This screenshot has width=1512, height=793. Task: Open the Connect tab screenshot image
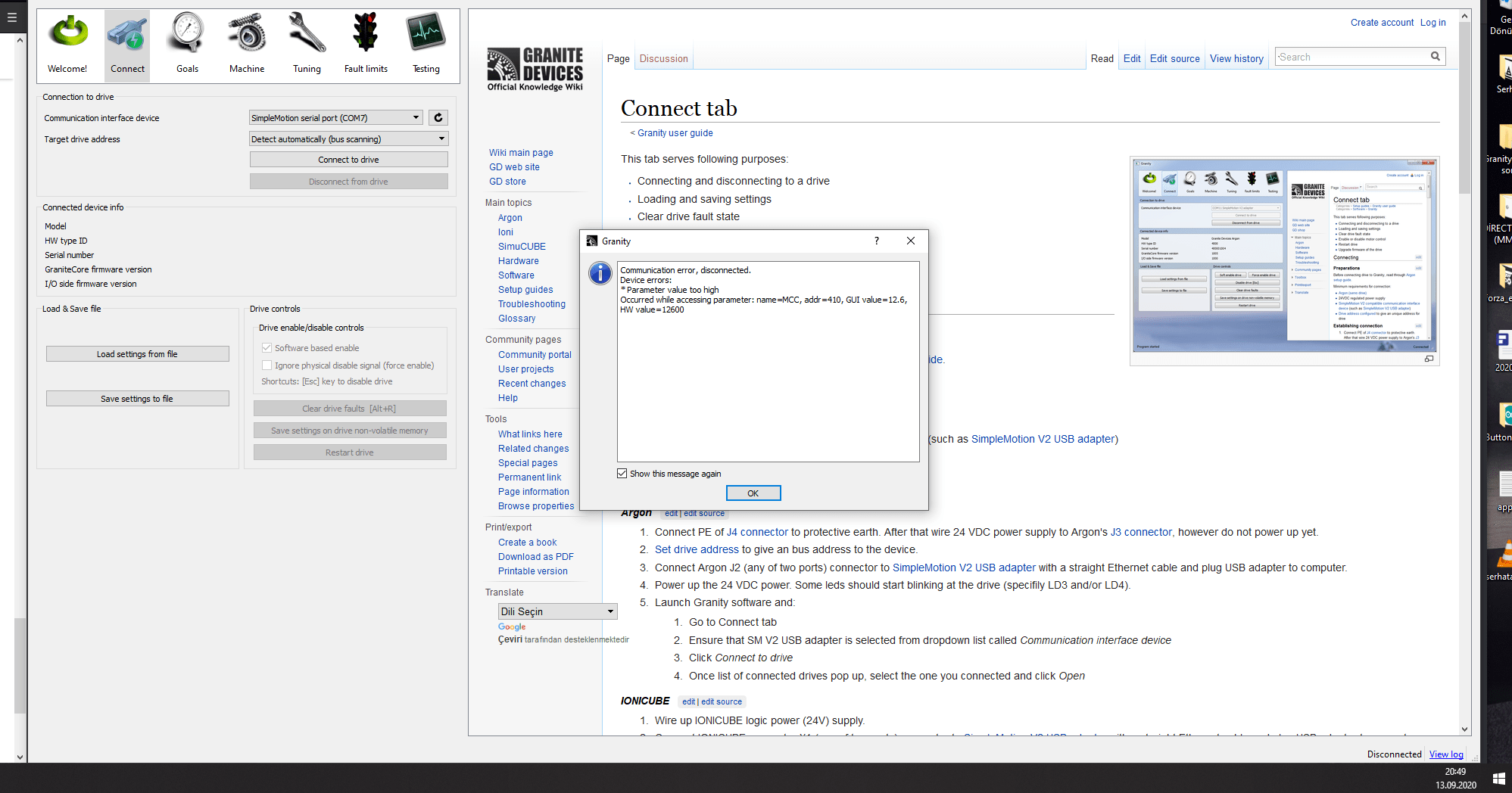[x=1285, y=256]
